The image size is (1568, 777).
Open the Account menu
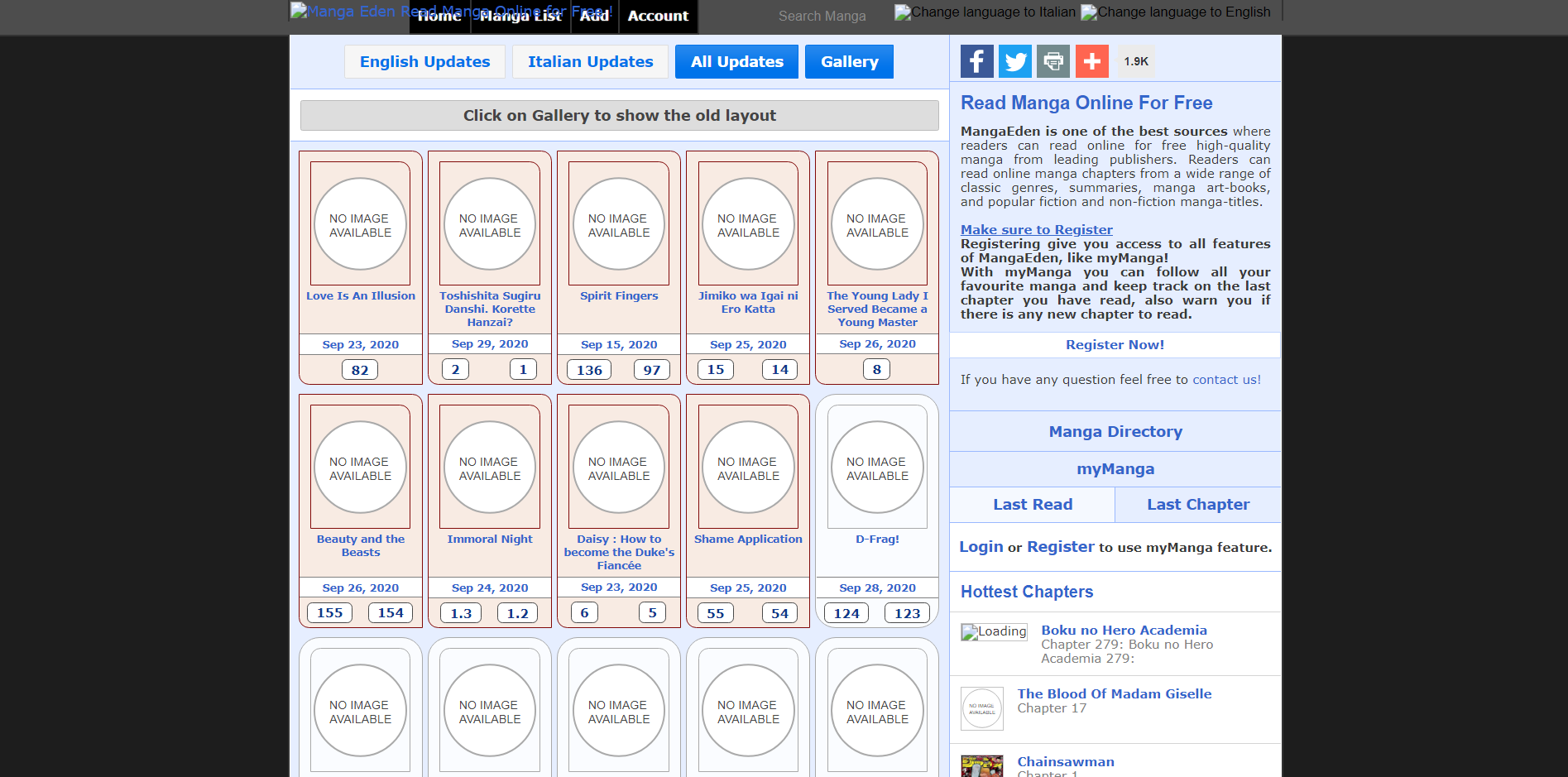(x=658, y=16)
